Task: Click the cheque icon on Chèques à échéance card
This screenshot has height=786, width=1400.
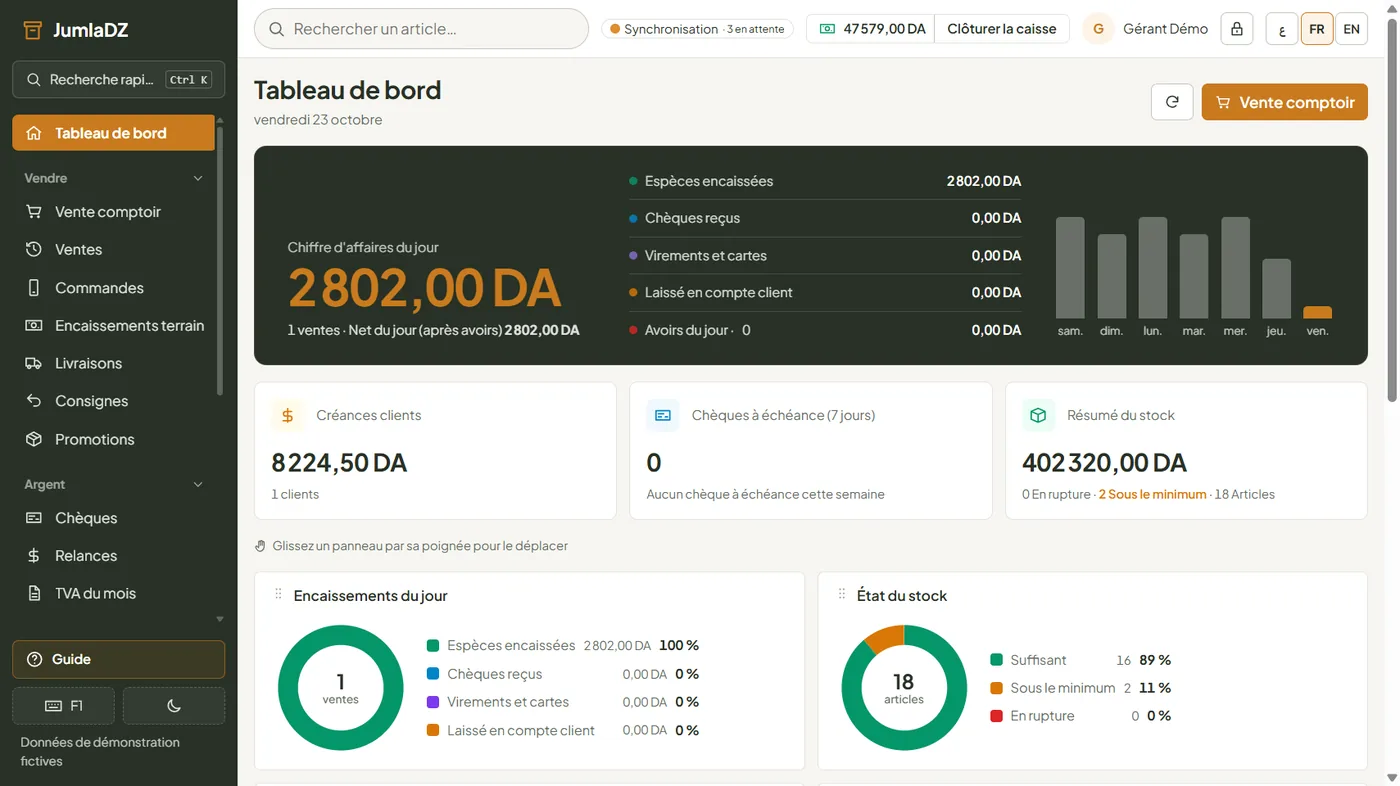Action: [663, 415]
